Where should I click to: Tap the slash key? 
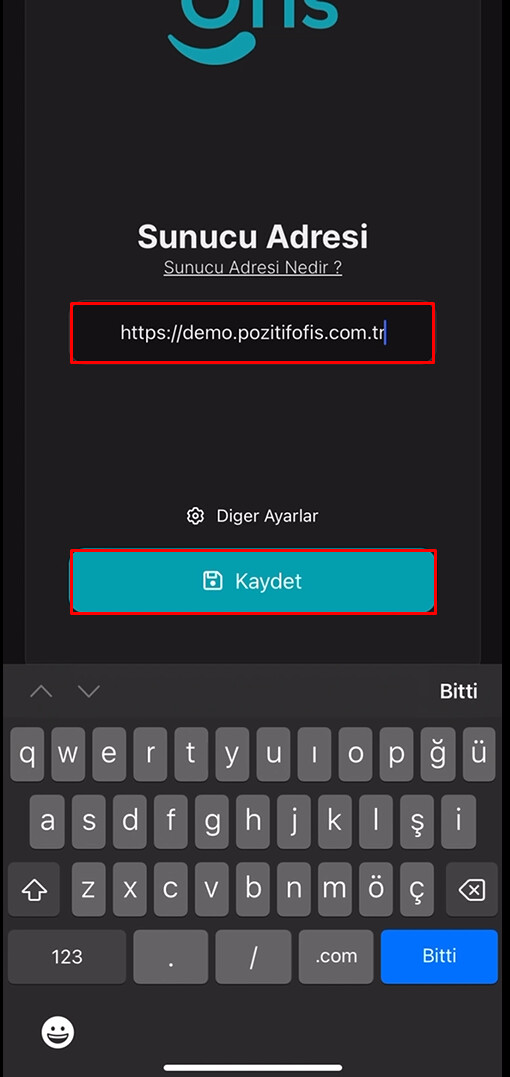[253, 956]
